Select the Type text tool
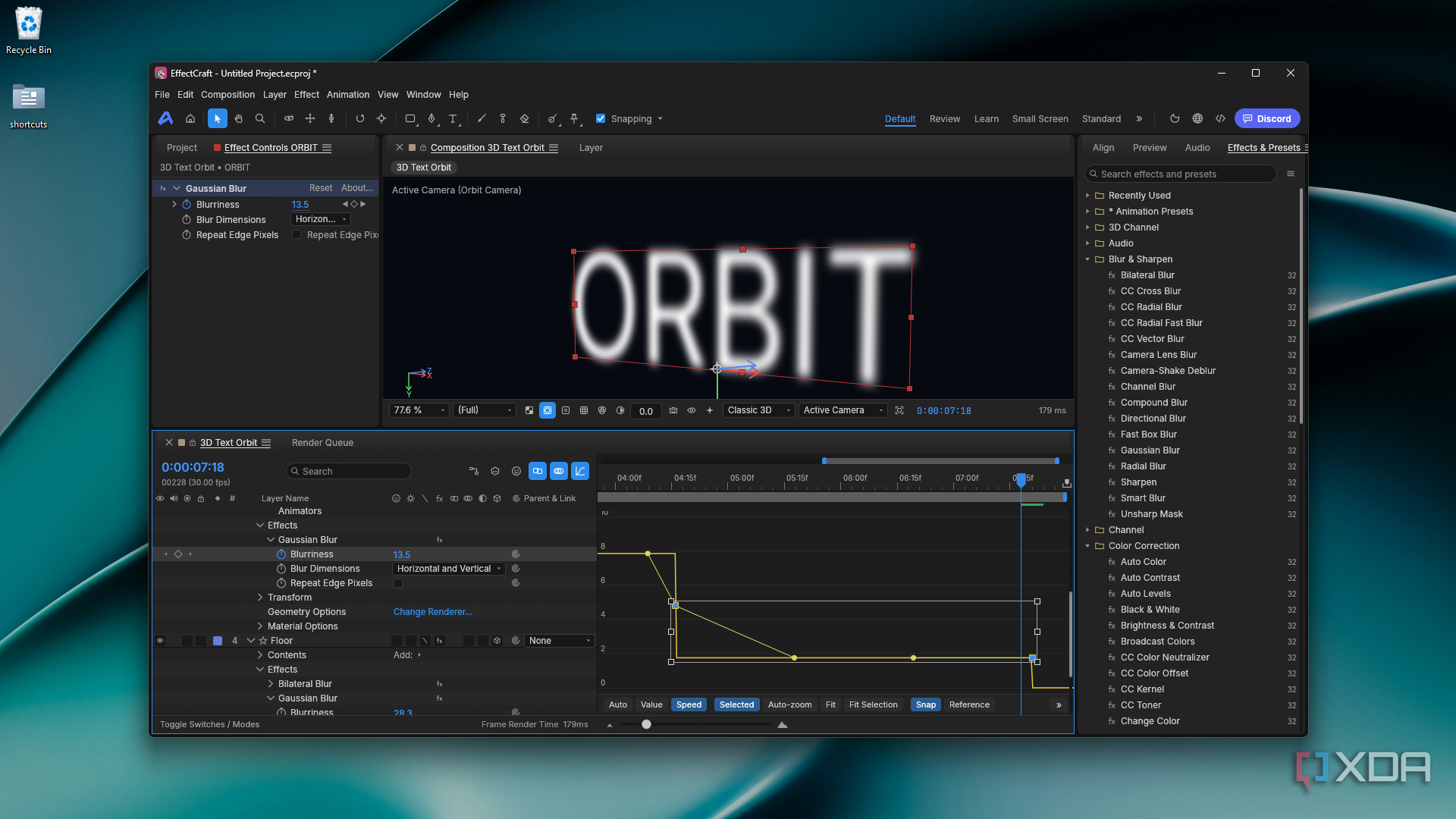This screenshot has height=819, width=1456. click(x=453, y=119)
